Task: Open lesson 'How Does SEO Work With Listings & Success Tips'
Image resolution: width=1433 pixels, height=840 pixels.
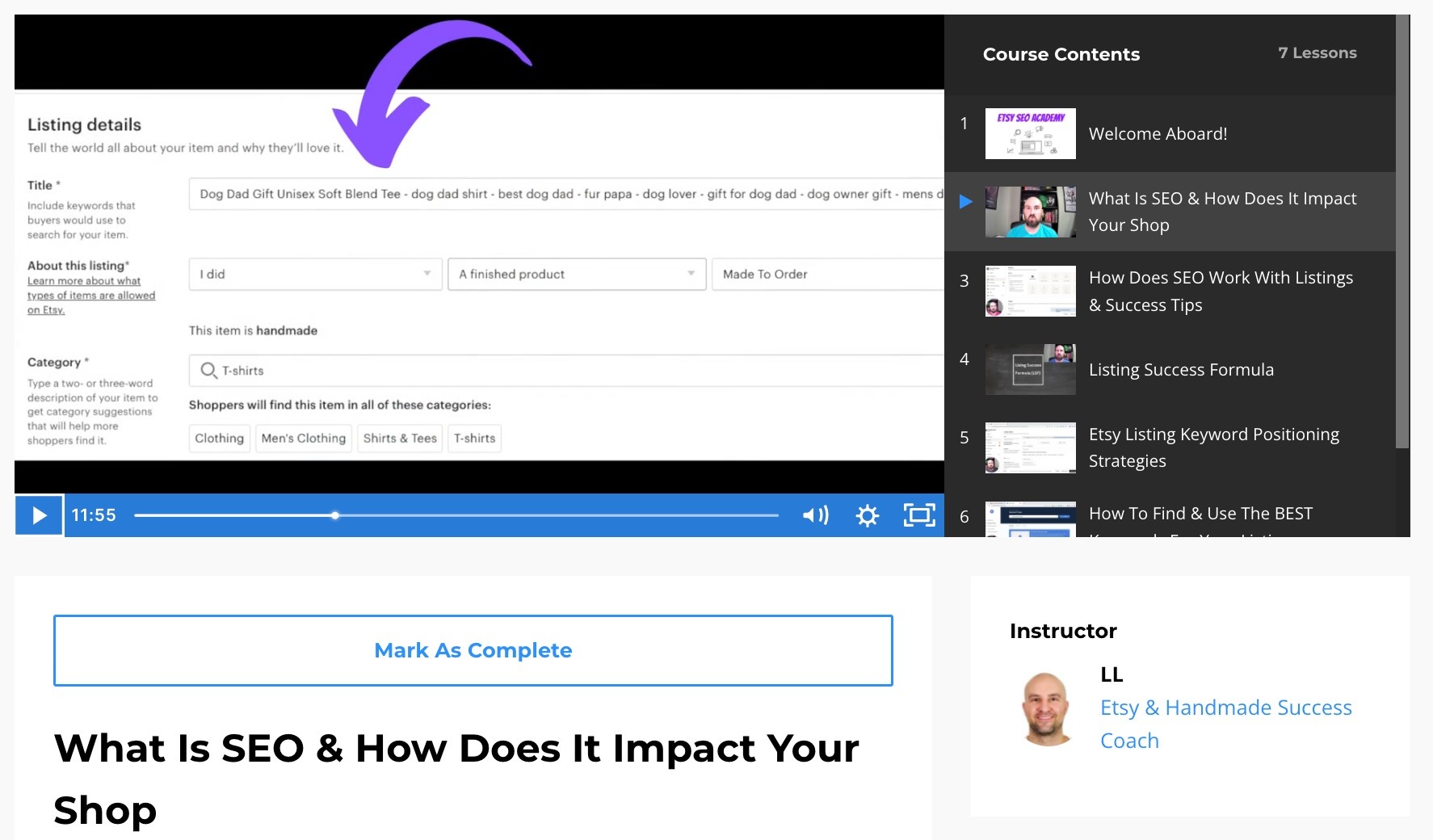Action: coord(1170,291)
